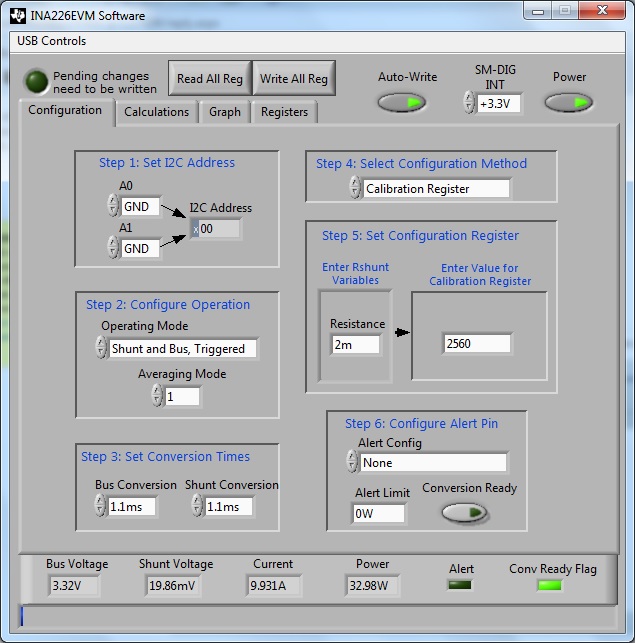Screen dimensions: 635x643
Task: Click the Pending changes LED indicator
Action: [37, 81]
